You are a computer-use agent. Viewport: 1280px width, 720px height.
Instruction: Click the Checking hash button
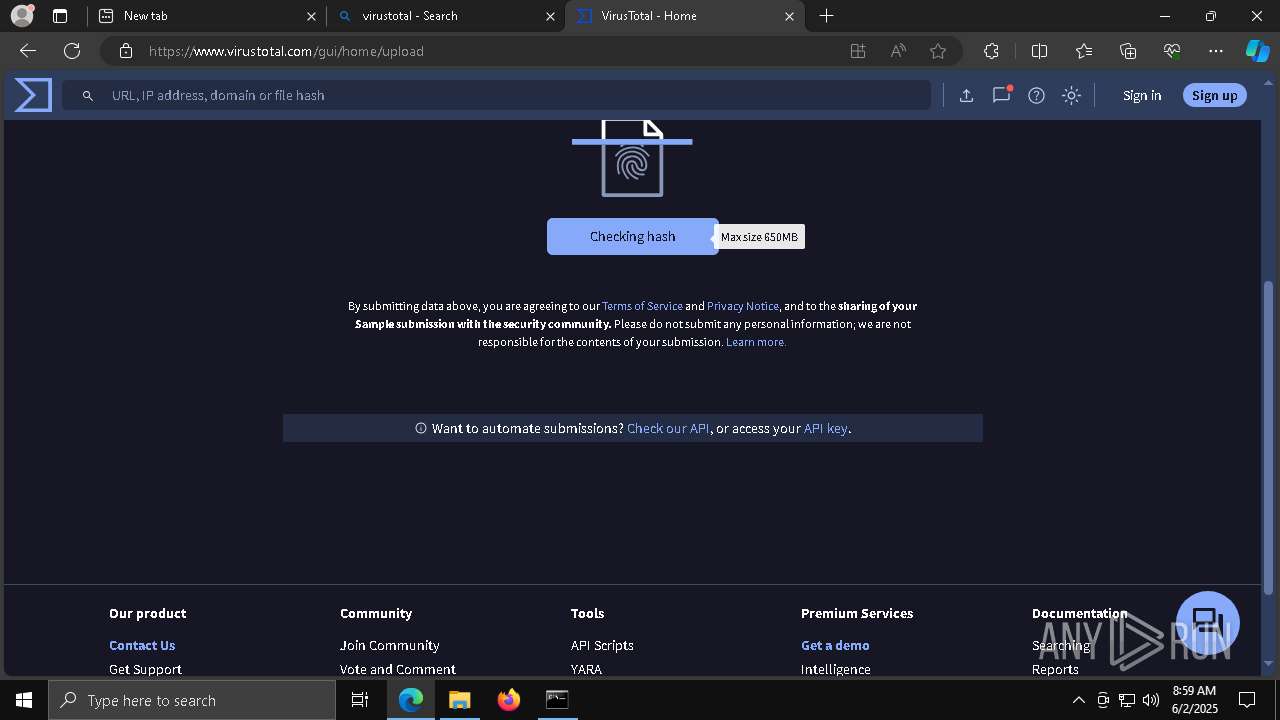632,236
